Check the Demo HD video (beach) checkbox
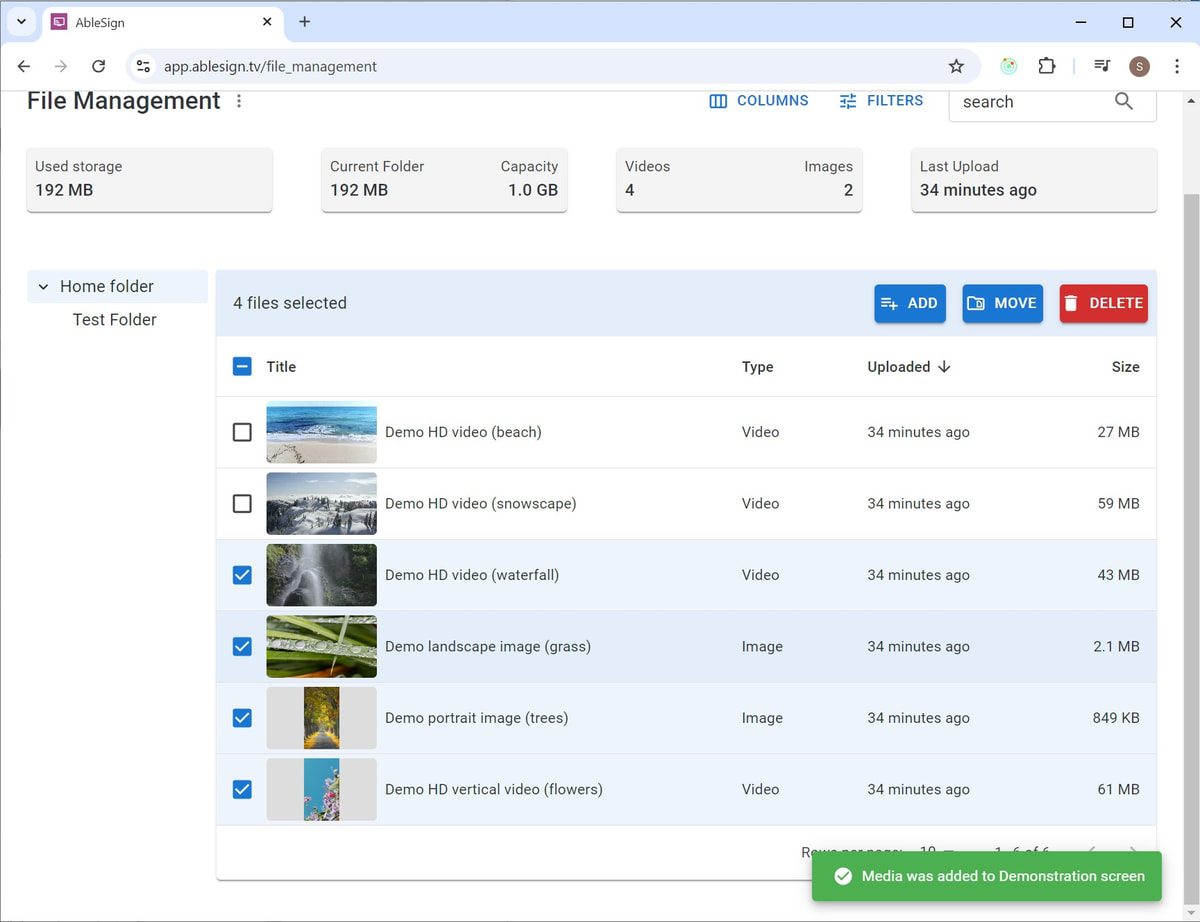The height and width of the screenshot is (922, 1200). coord(241,432)
